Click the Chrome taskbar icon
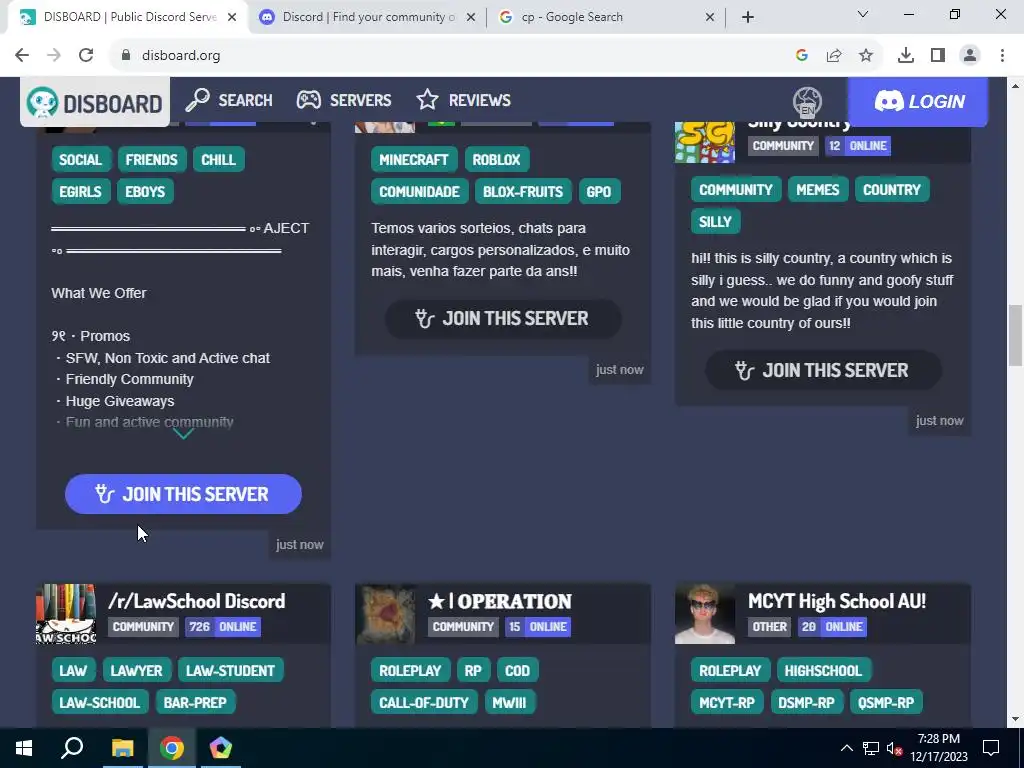Viewport: 1024px width, 768px height. point(172,748)
